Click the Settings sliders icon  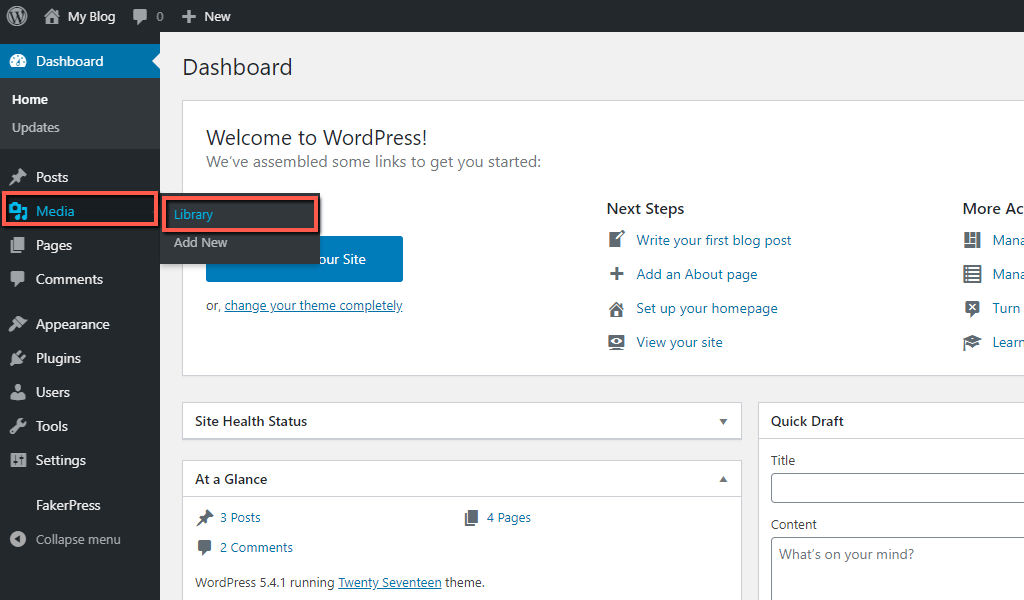[x=18, y=460]
